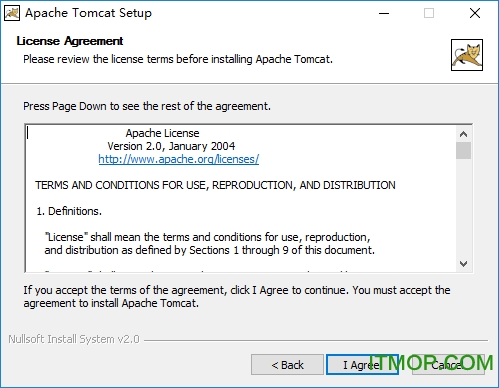Click the License Agreement header title
The height and width of the screenshot is (388, 499).
click(x=70, y=41)
